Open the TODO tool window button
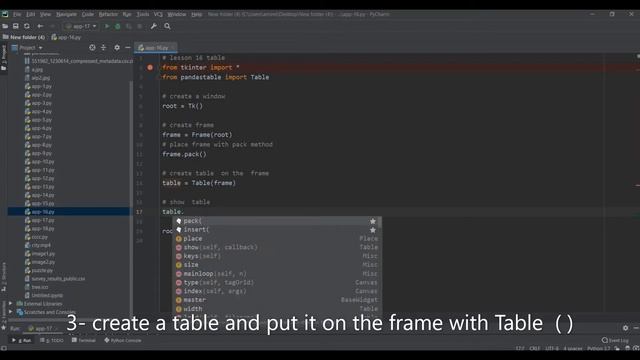Screen dimensions: 640x360 (52, 340)
